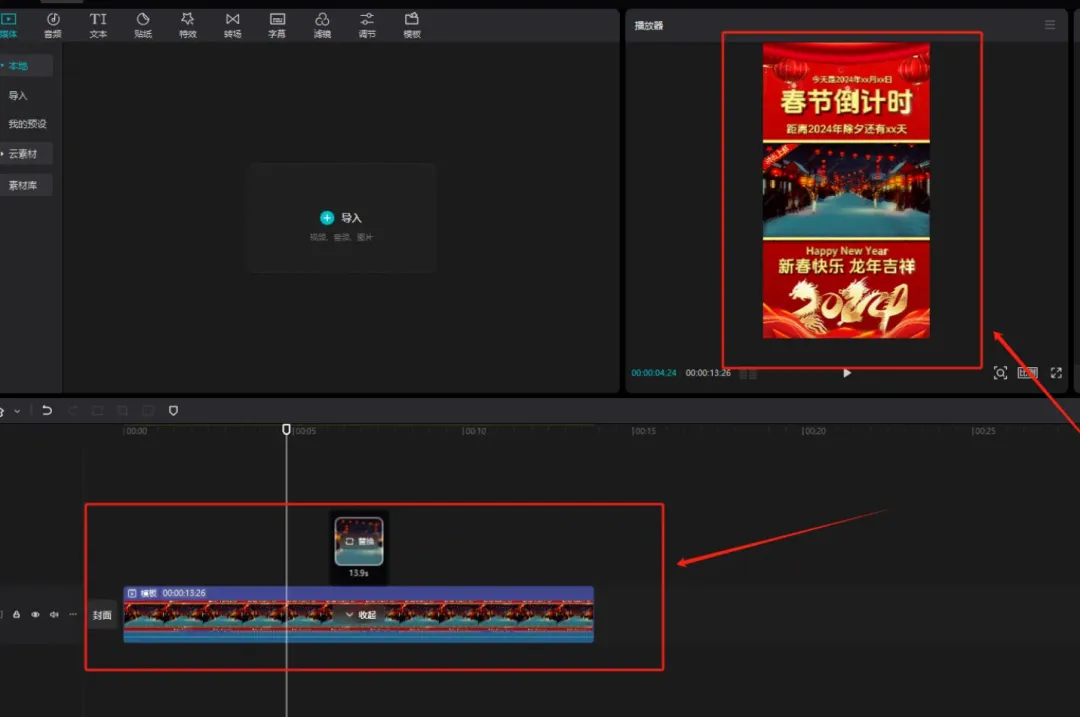Screen dimensions: 1080x717
Task: Hide the main track with eye icon
Action: coord(35,614)
